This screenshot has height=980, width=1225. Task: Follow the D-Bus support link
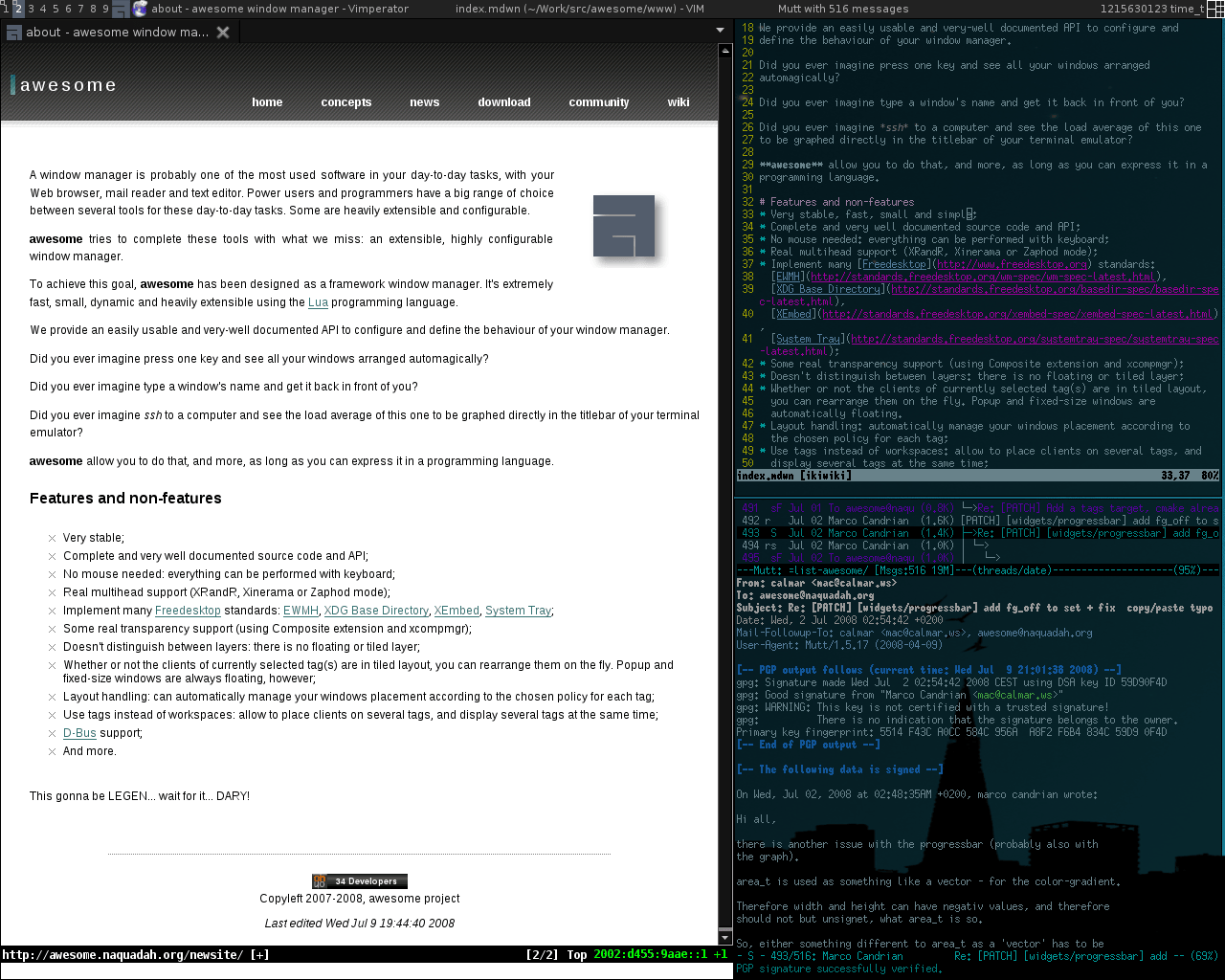pos(79,733)
